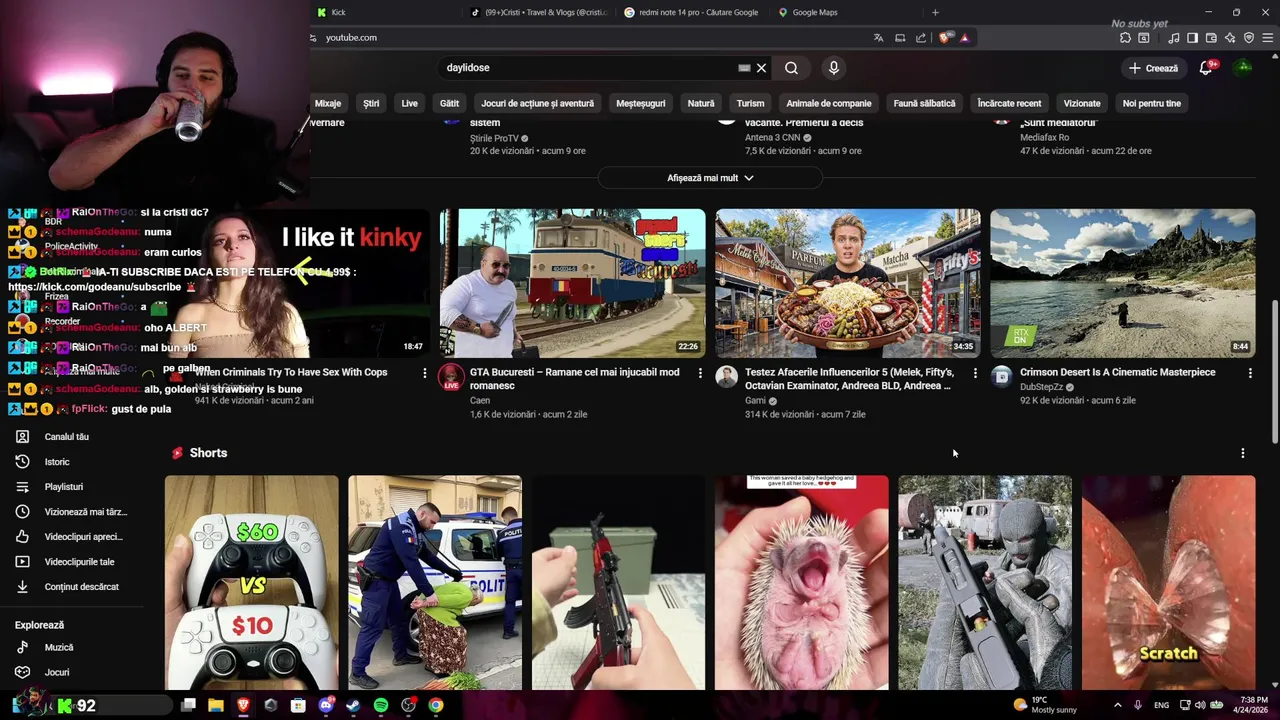
Task: Expand Afișează mai mult section
Action: [710, 178]
